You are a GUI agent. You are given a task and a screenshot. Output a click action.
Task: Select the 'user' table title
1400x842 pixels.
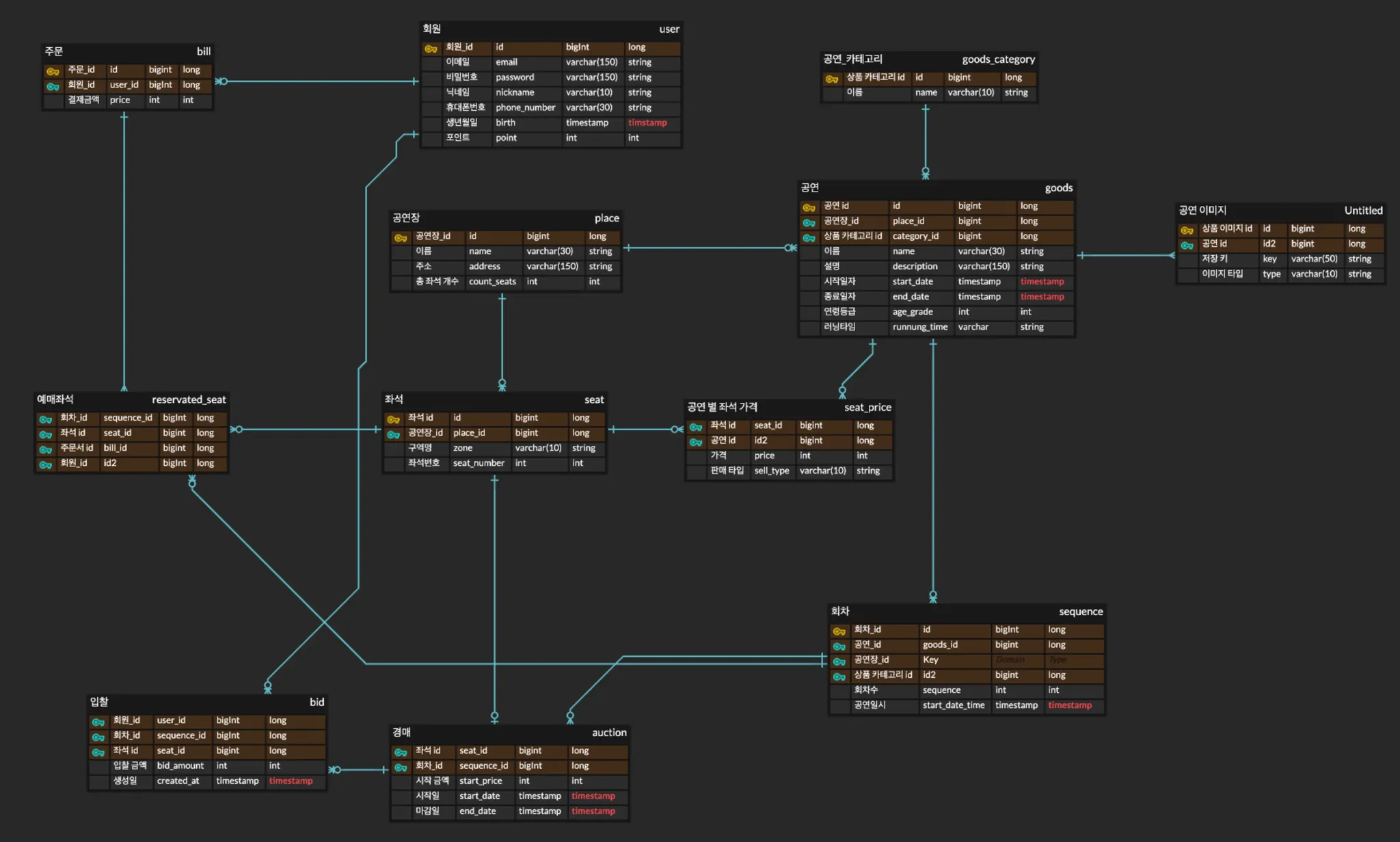pyautogui.click(x=669, y=29)
